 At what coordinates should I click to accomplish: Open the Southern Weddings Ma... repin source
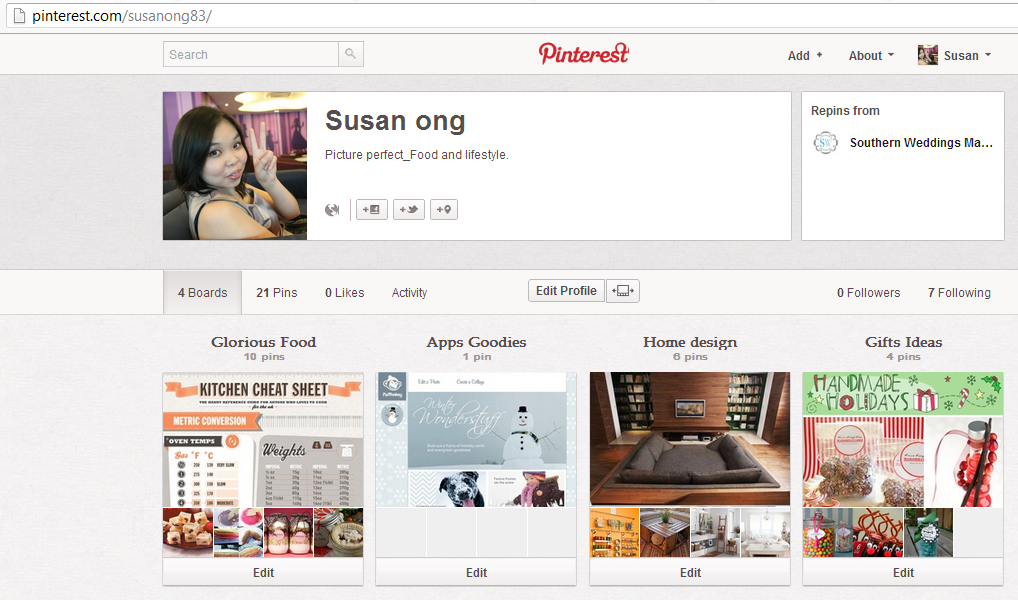(921, 143)
